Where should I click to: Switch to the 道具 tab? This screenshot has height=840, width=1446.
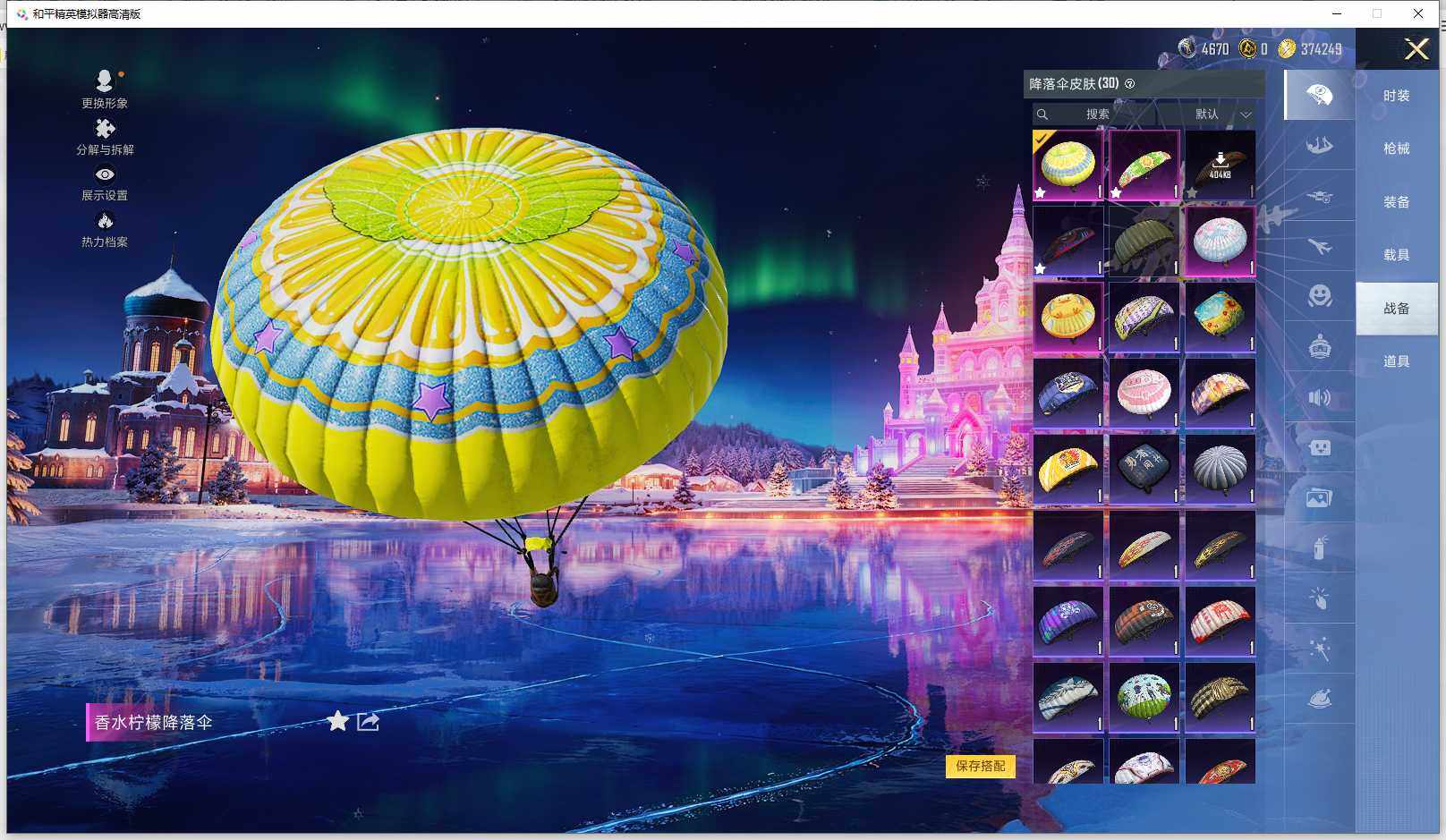[1396, 361]
